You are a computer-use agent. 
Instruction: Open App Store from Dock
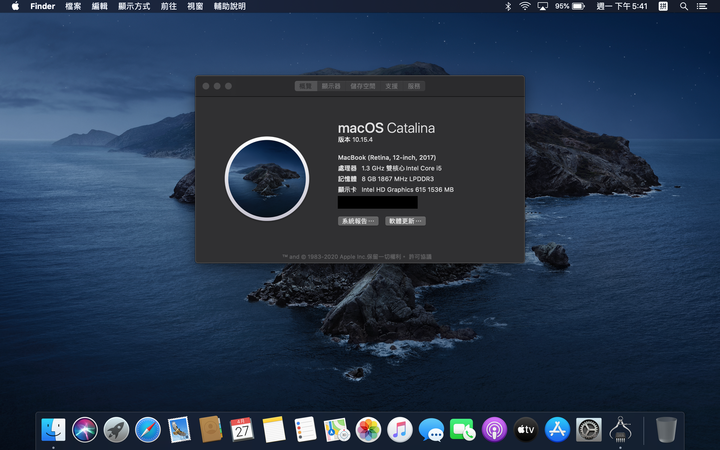coord(557,430)
